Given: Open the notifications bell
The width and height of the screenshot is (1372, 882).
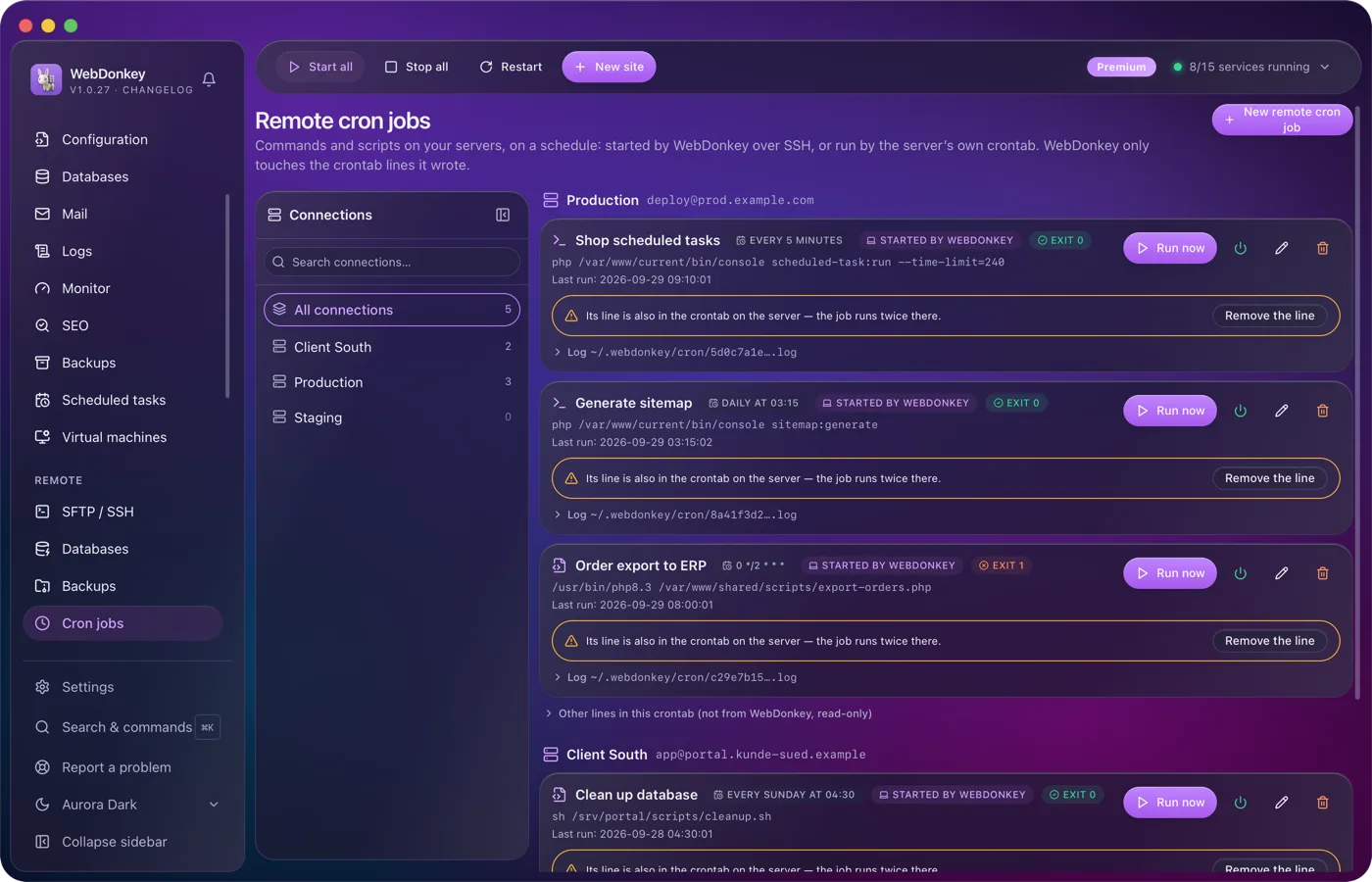Looking at the screenshot, I should 209,79.
